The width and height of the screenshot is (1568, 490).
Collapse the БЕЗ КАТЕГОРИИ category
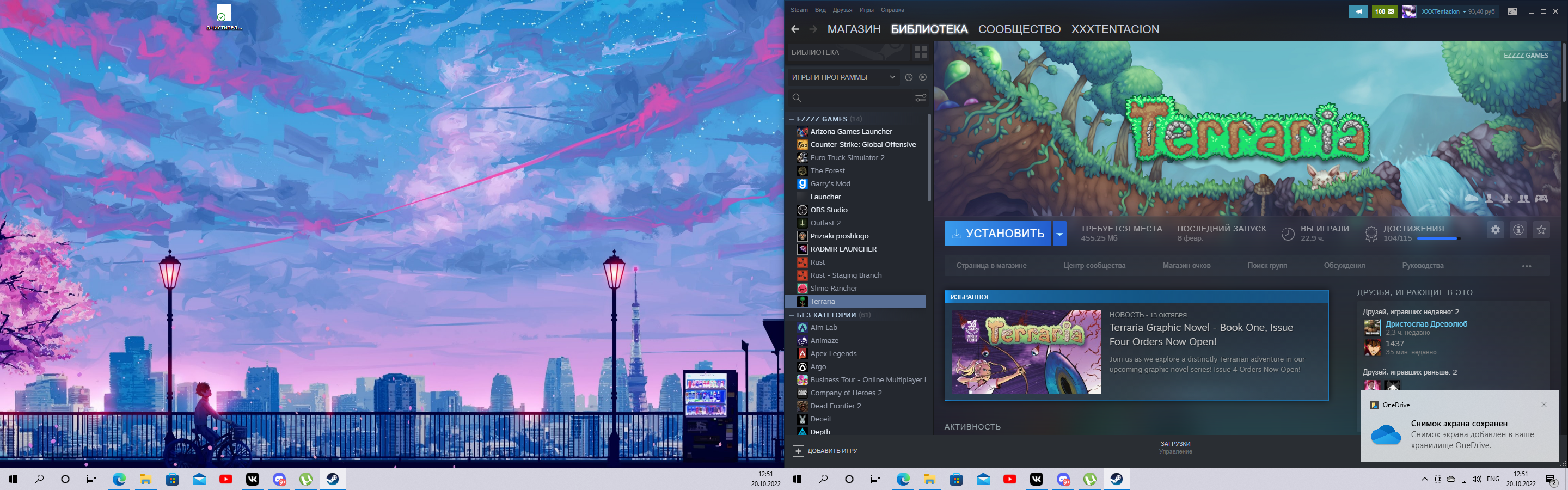[x=791, y=315]
